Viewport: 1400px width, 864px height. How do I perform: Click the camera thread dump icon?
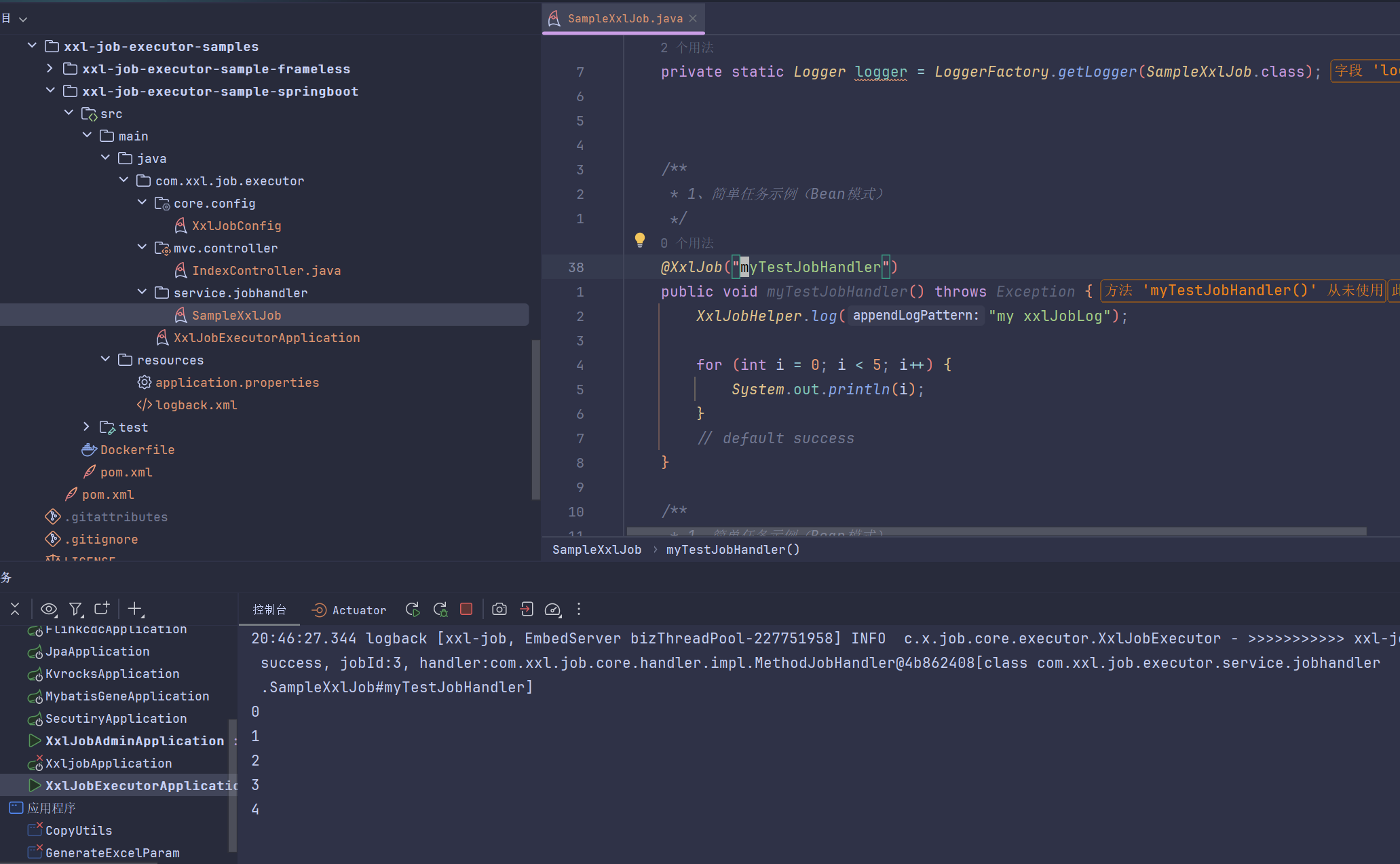coord(499,609)
